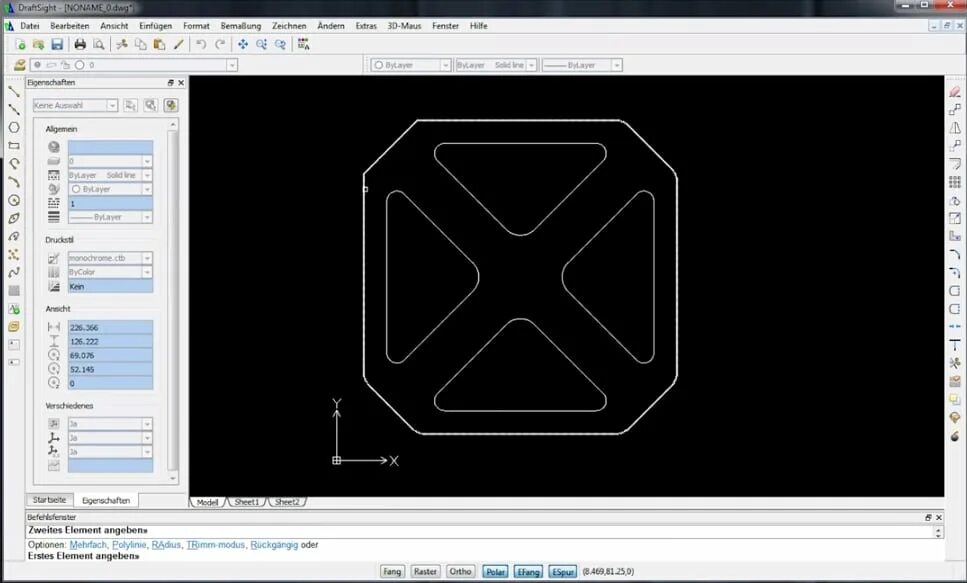Choose the TRimm-modus command option
This screenshot has width=967, height=583.
[x=215, y=545]
